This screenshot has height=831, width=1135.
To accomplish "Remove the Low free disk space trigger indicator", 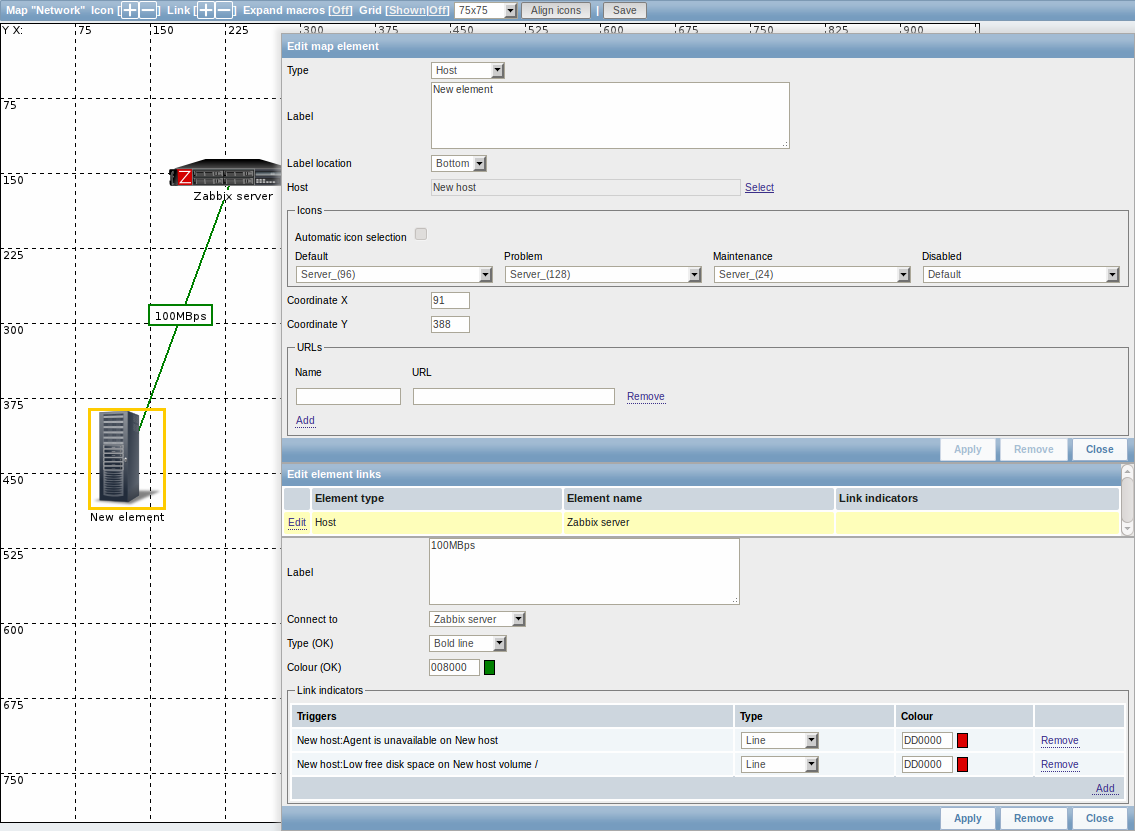I will tap(1060, 764).
